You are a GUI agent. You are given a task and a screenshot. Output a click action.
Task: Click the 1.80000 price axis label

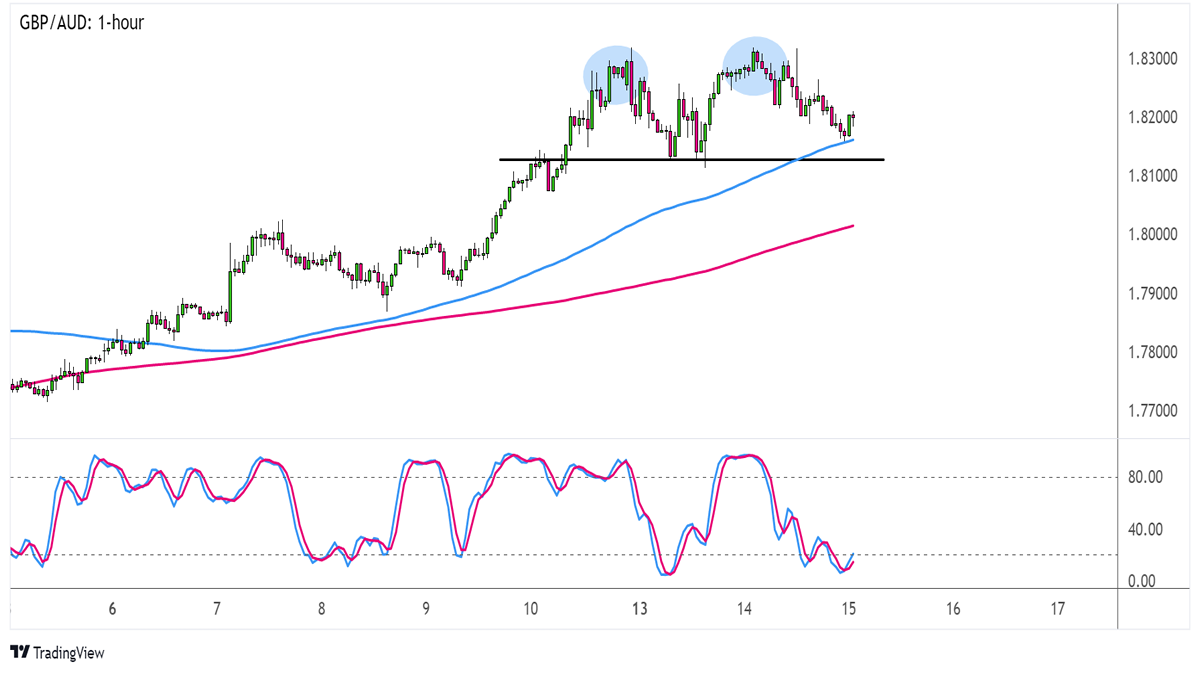[x=1155, y=235]
